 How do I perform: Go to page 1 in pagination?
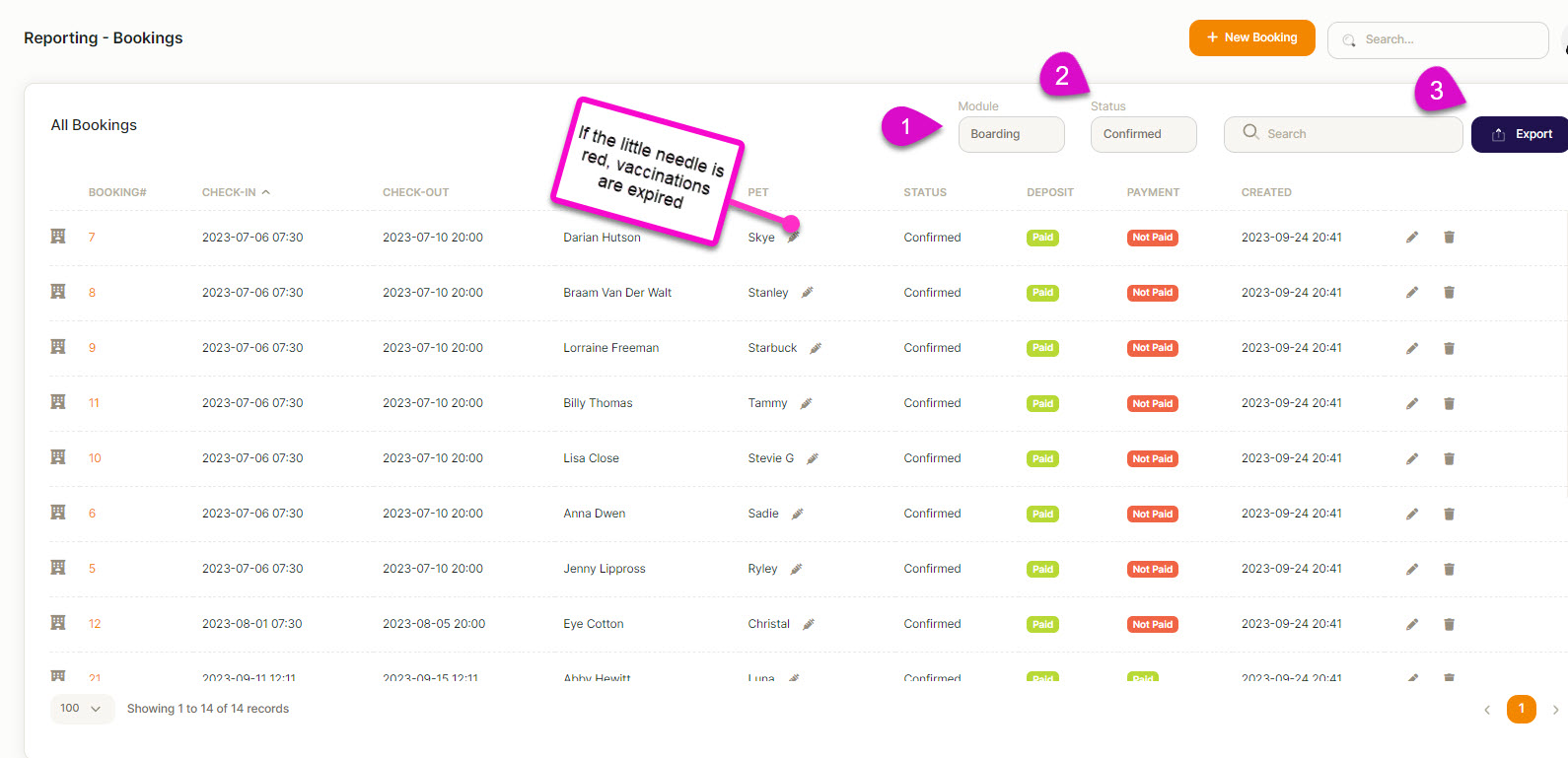point(1522,709)
